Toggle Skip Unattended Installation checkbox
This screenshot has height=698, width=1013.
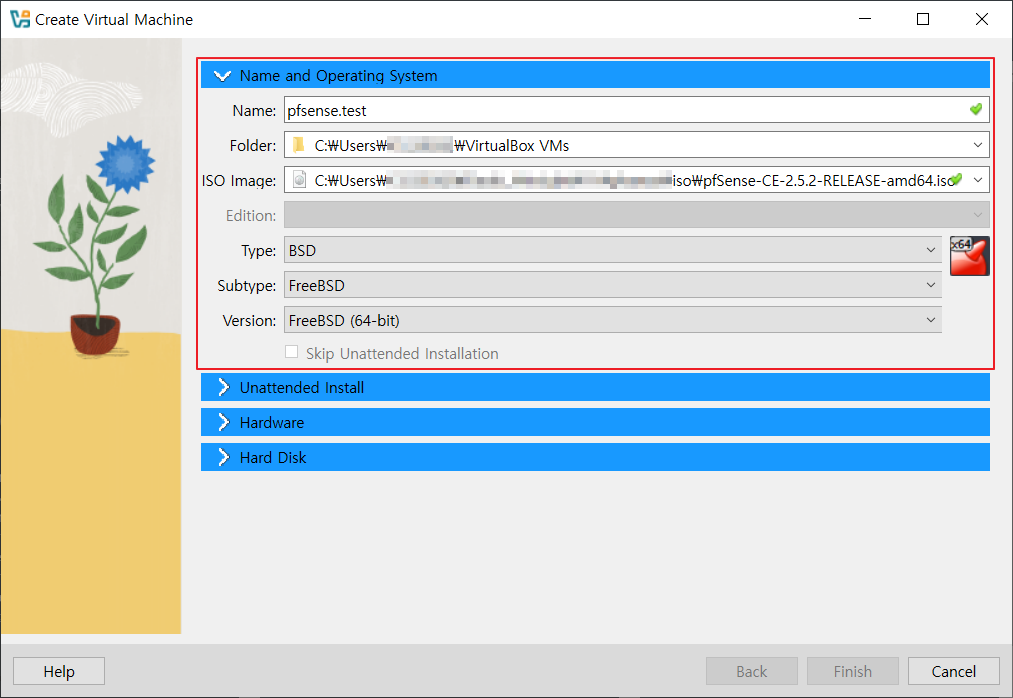click(291, 352)
